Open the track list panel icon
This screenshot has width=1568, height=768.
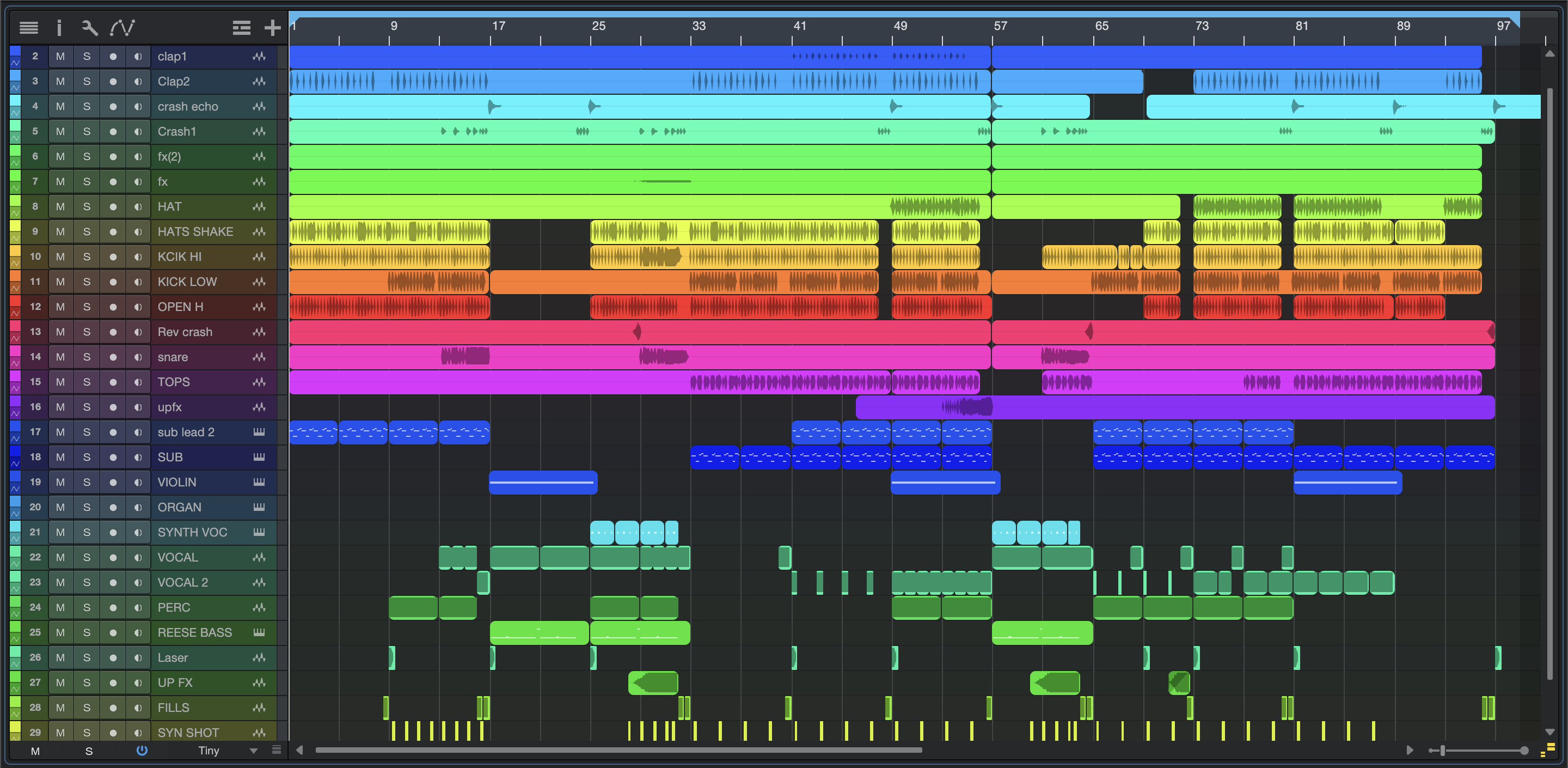click(29, 27)
